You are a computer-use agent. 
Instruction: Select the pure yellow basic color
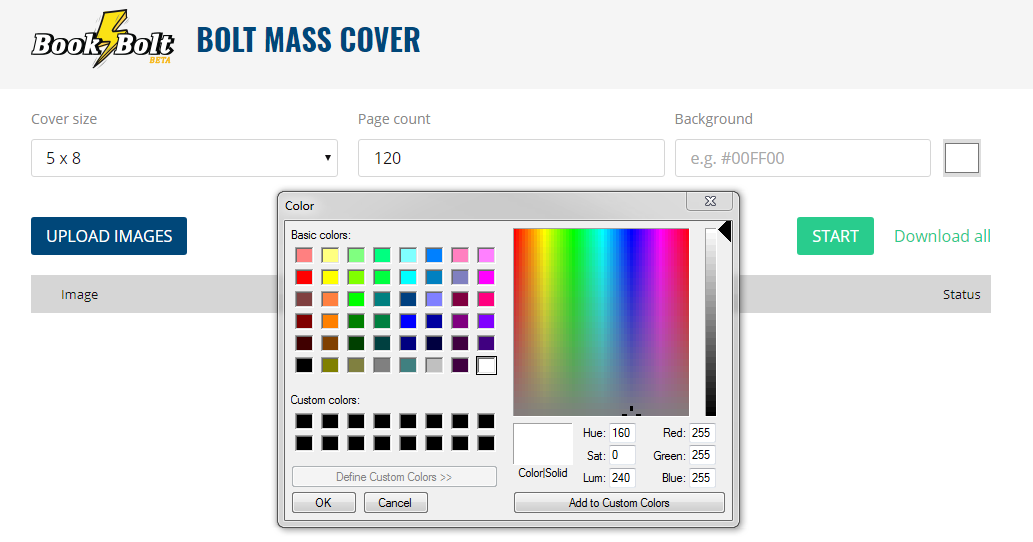pyautogui.click(x=330, y=277)
